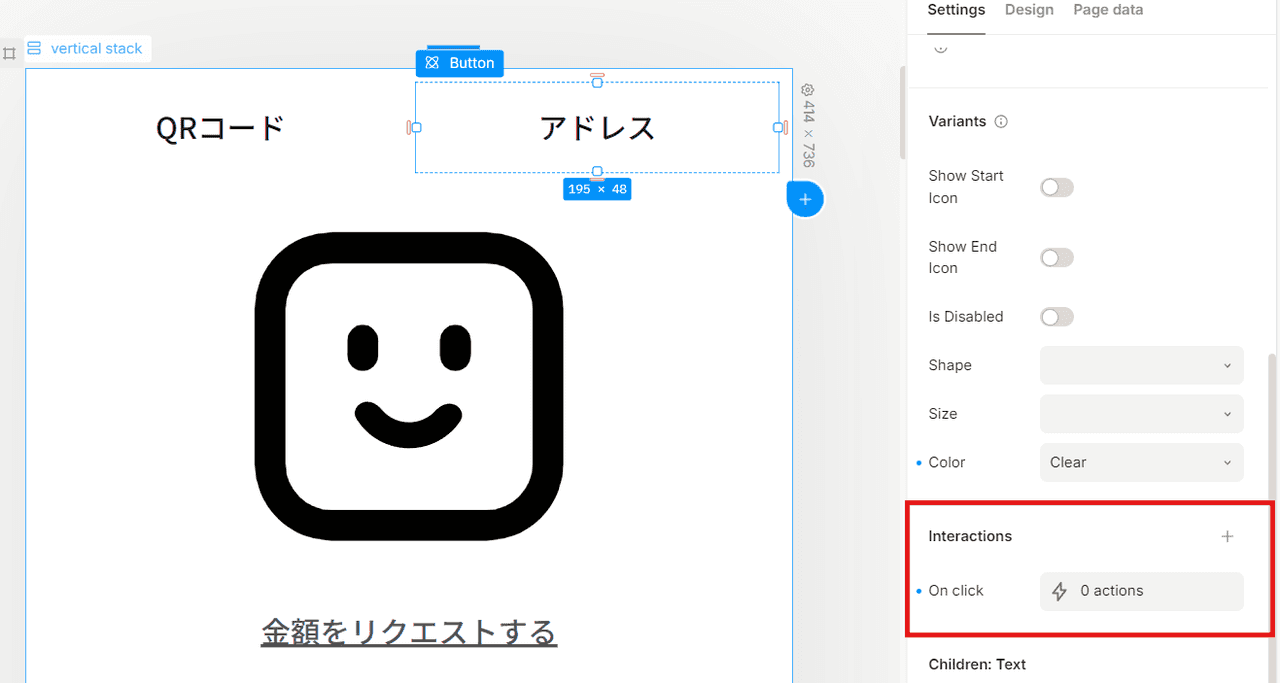This screenshot has height=683, width=1280.
Task: Open the Settings tab
Action: pyautogui.click(x=956, y=10)
